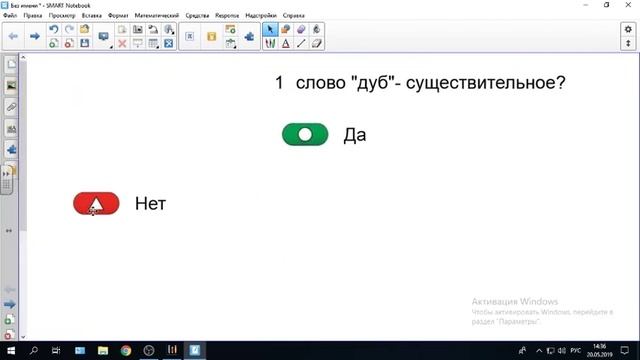The width and height of the screenshot is (640, 360).
Task: Open the Надстройки menu
Action: tap(261, 16)
